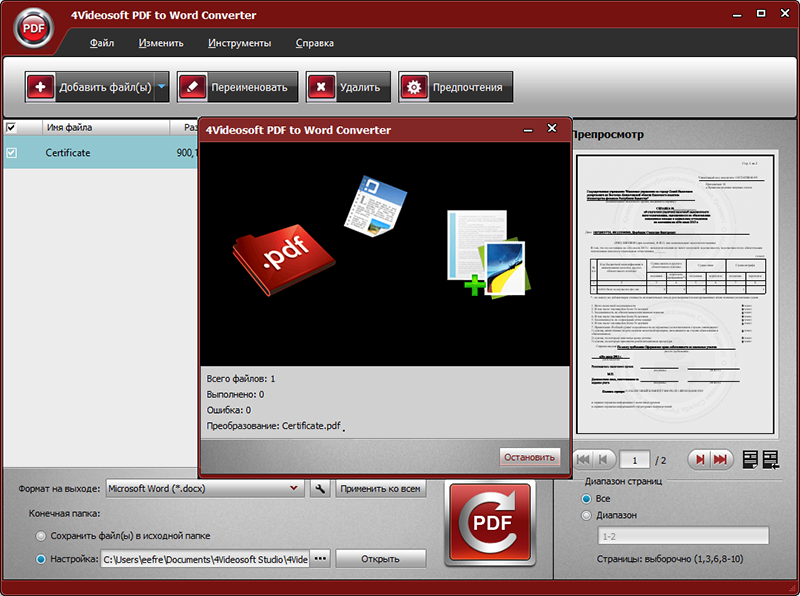The width and height of the screenshot is (800, 596).
Task: Open the Справка menu
Action: (314, 43)
